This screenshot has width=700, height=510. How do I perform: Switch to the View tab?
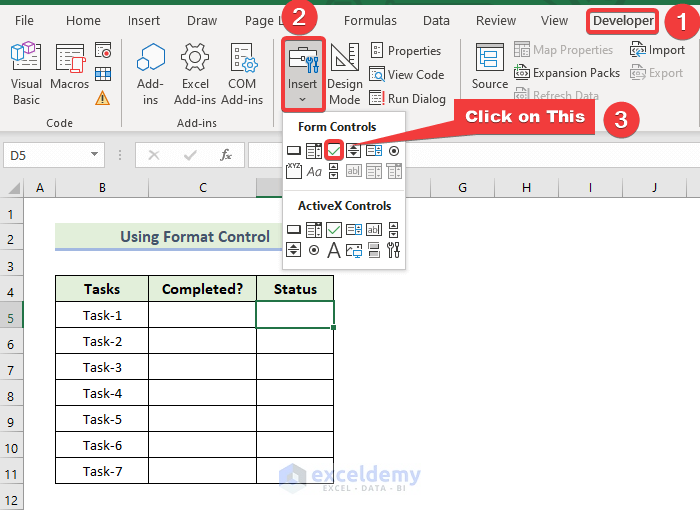(554, 21)
